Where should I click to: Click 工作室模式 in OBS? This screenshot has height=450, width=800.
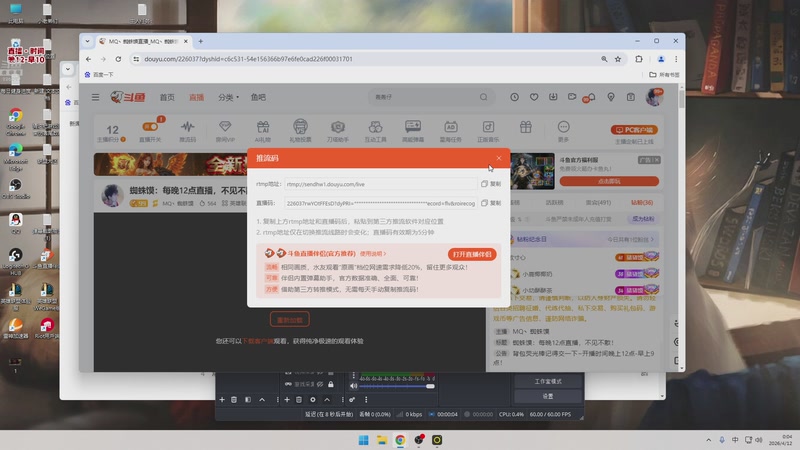pos(548,382)
